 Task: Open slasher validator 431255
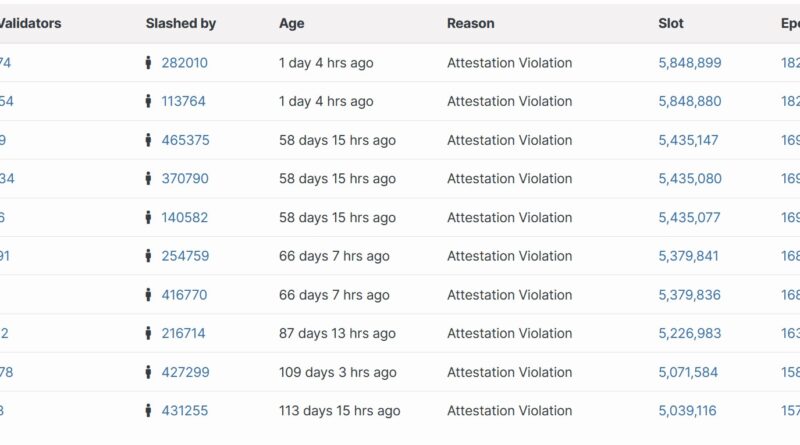pos(185,410)
